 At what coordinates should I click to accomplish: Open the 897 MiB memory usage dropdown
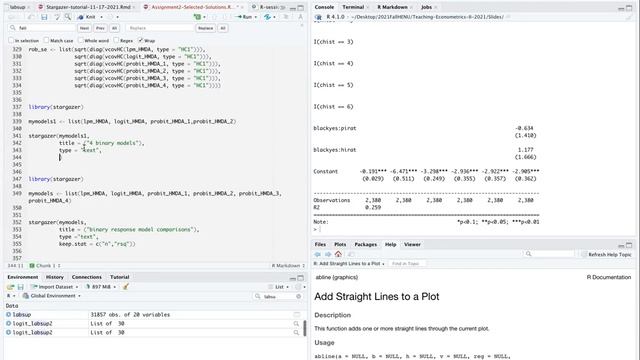click(x=100, y=287)
